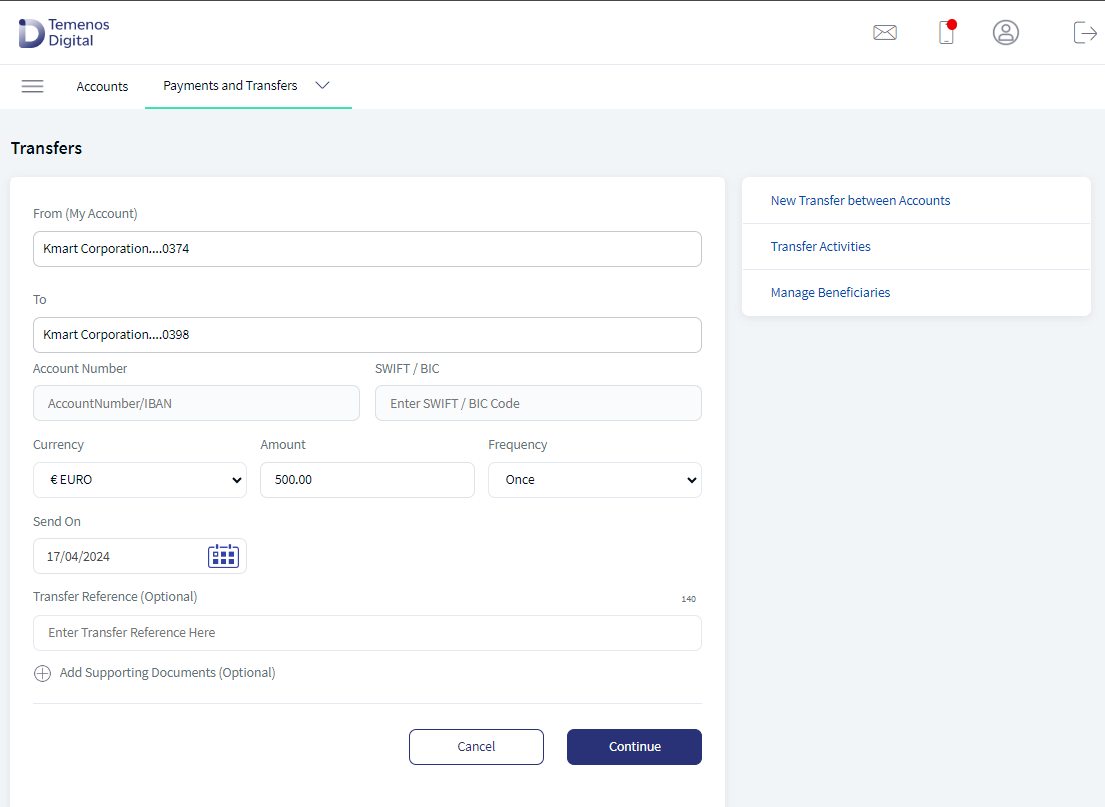This screenshot has width=1105, height=807.
Task: Open the messages envelope icon
Action: (x=884, y=32)
